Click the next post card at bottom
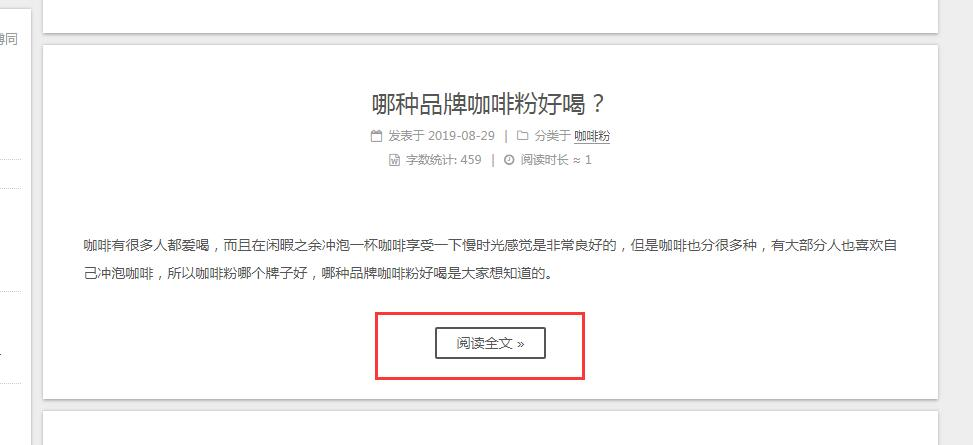Image resolution: width=973 pixels, height=445 pixels. (x=490, y=428)
